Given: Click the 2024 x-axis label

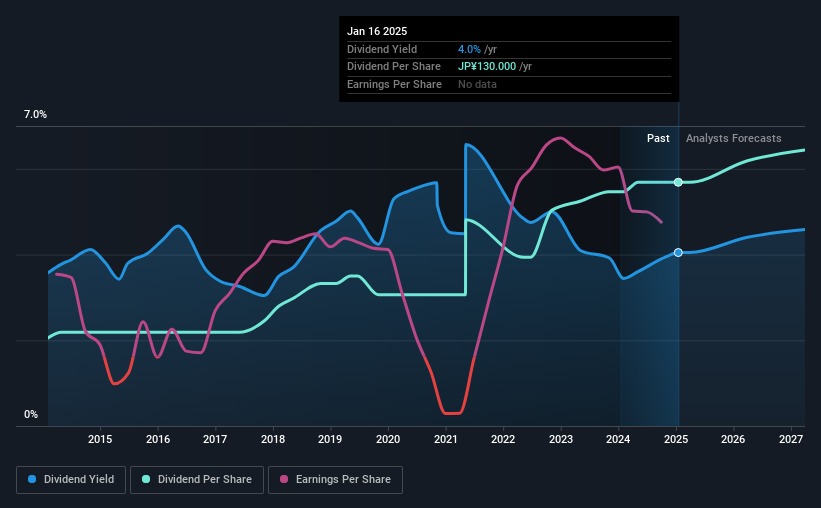Looking at the screenshot, I should [x=618, y=439].
